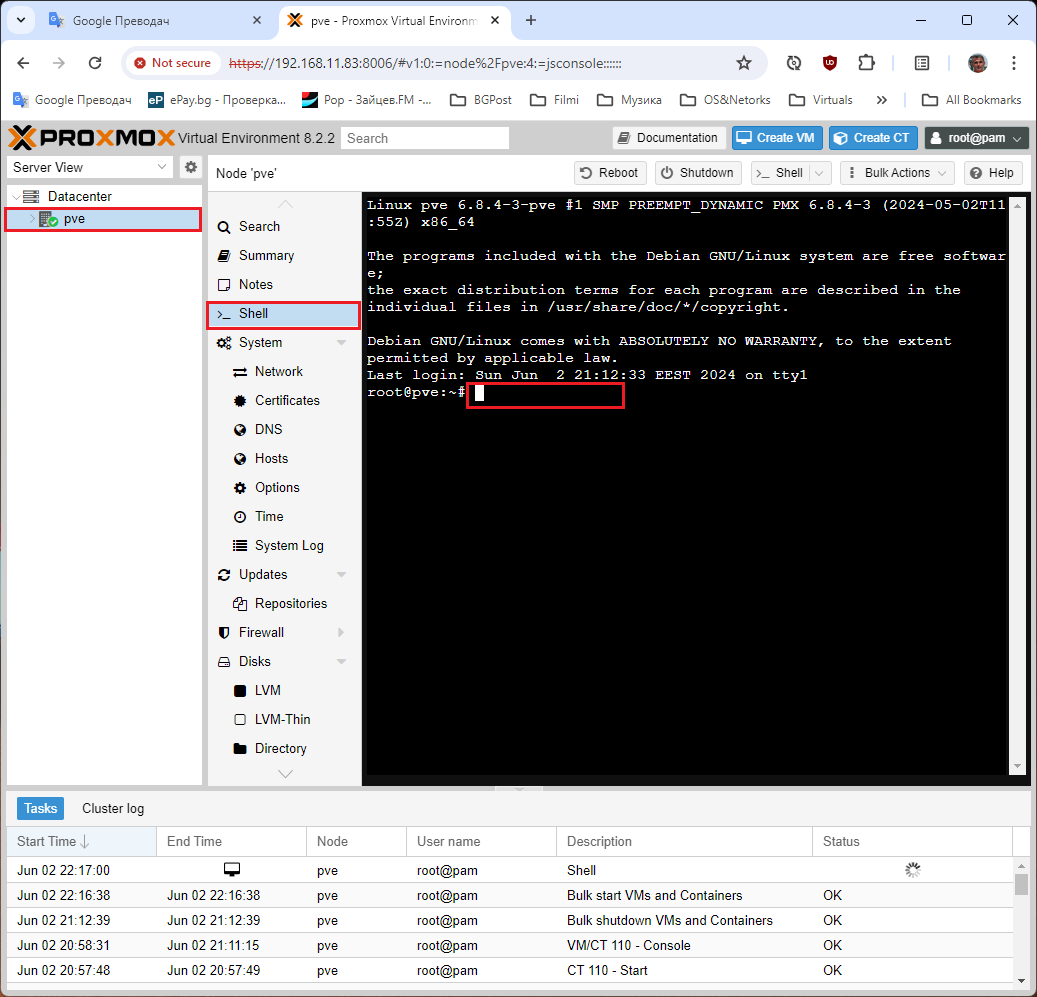Click the sync extension icon near bookmark star

tap(794, 63)
